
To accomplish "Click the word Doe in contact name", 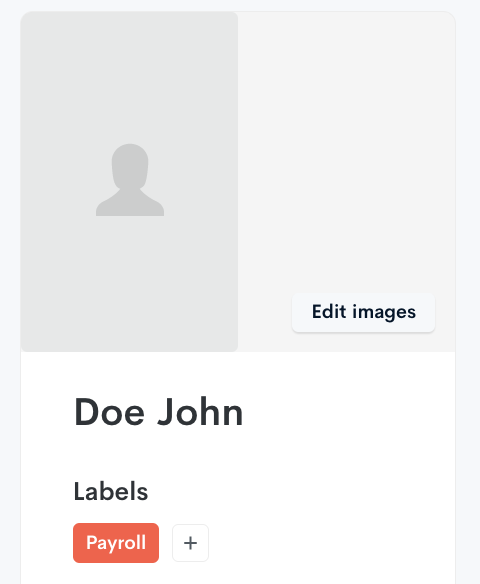I will pos(109,412).
